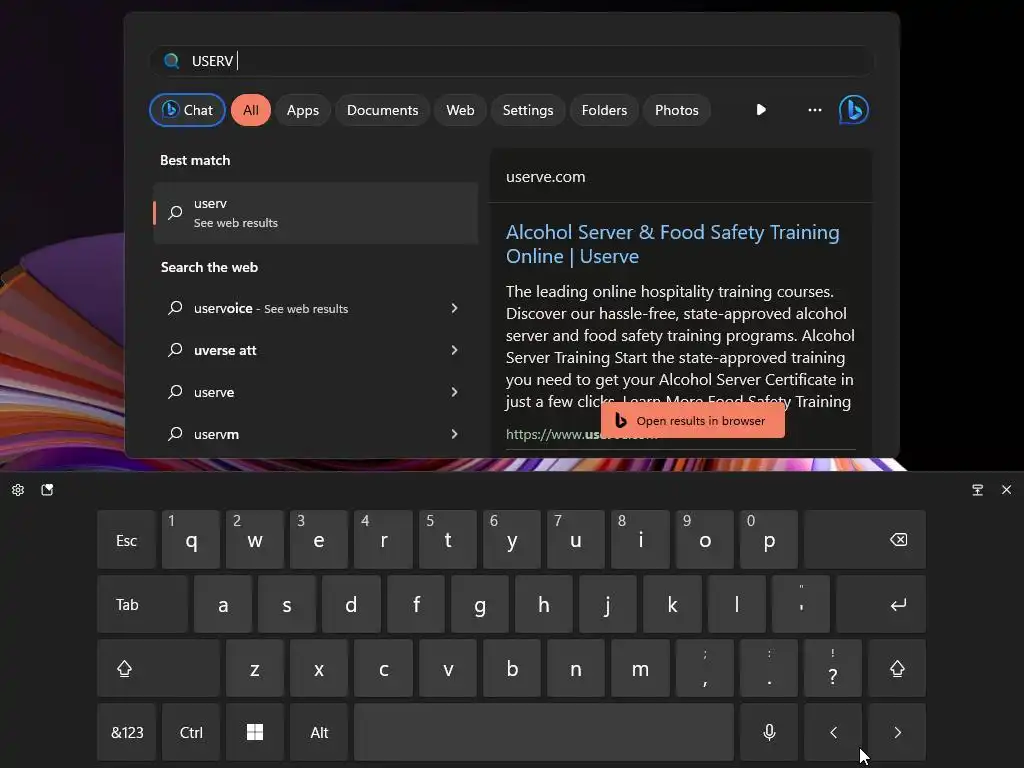
Task: Click the search box containing USERV
Action: 512,61
